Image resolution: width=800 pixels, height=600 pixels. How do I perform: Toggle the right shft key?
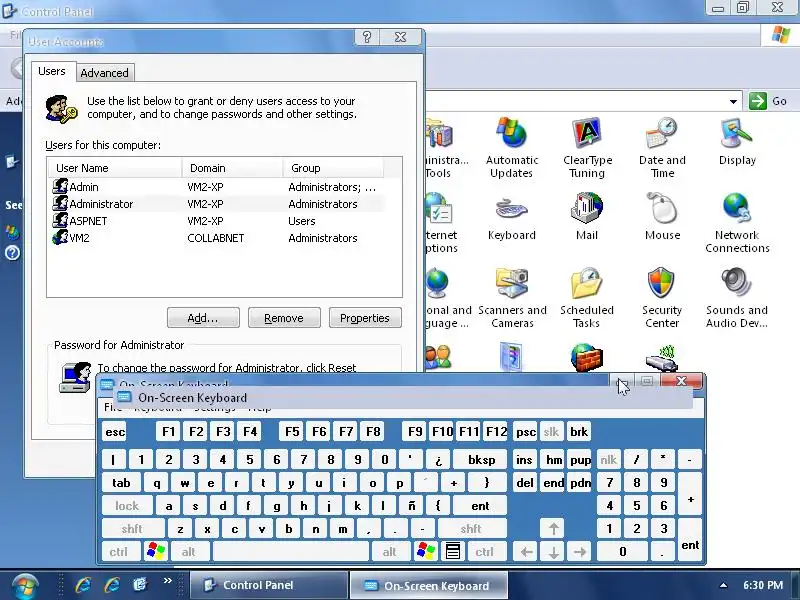471,529
